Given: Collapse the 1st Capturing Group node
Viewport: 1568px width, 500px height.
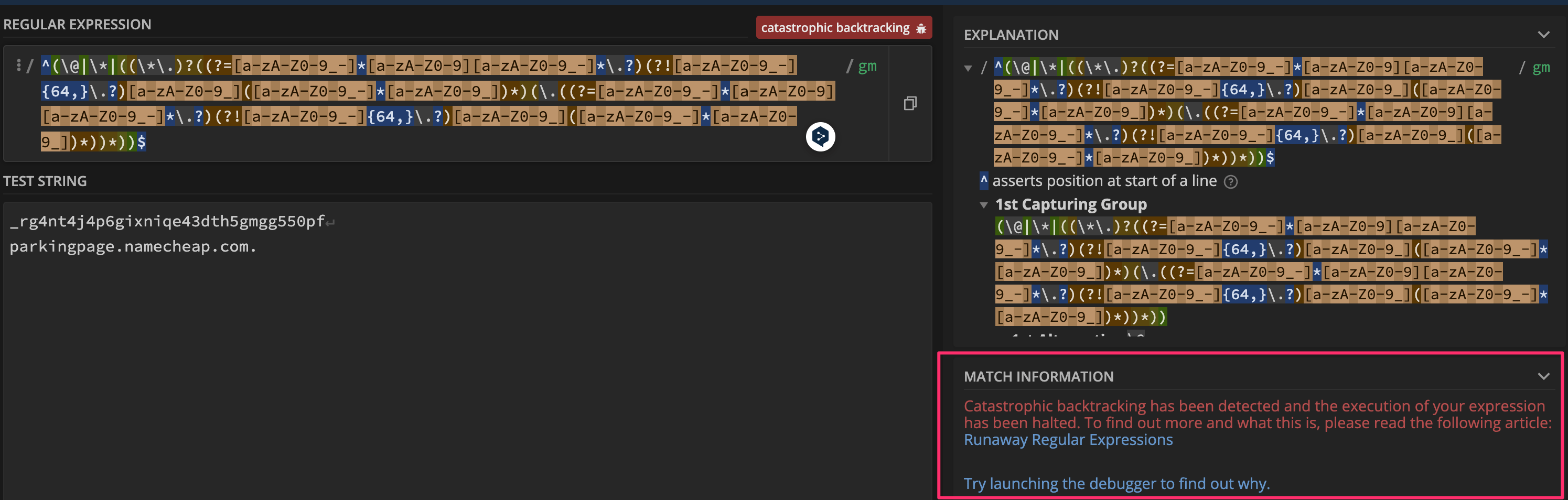Looking at the screenshot, I should pos(983,205).
